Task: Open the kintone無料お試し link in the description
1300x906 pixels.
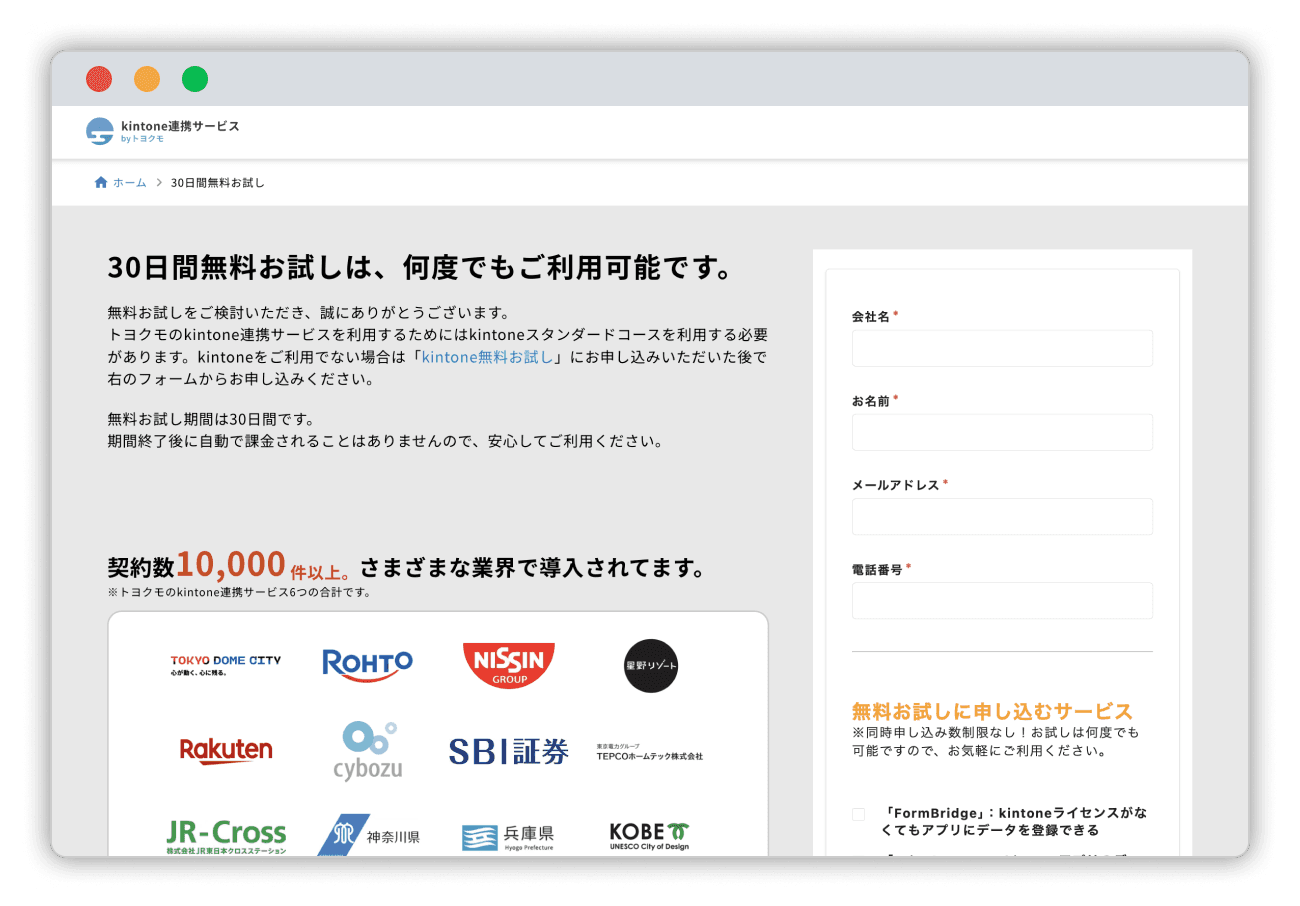Action: click(487, 357)
